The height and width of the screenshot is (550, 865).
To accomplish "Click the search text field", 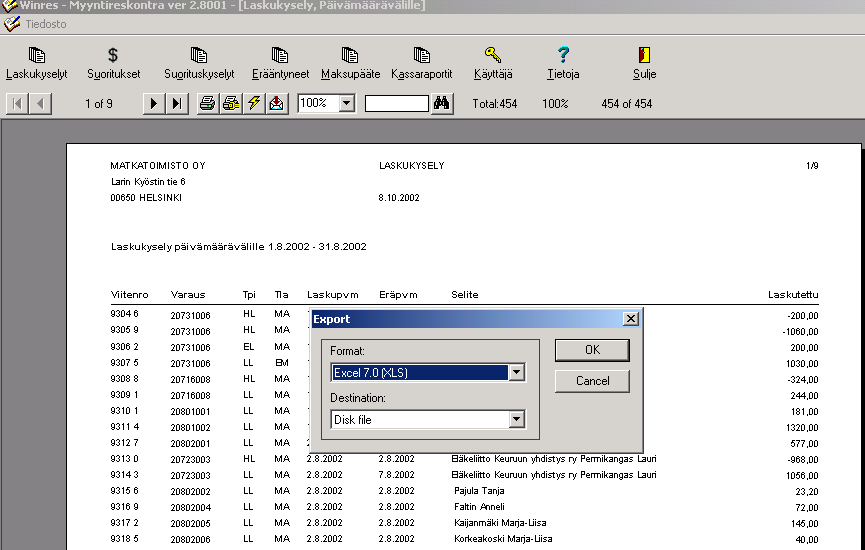I will (x=397, y=104).
